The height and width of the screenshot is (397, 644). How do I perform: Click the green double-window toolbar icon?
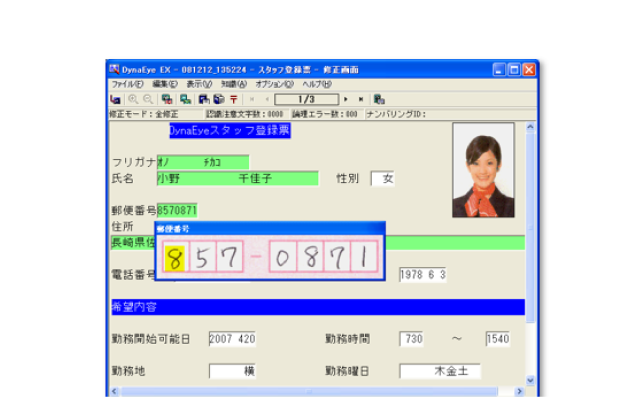[185, 99]
